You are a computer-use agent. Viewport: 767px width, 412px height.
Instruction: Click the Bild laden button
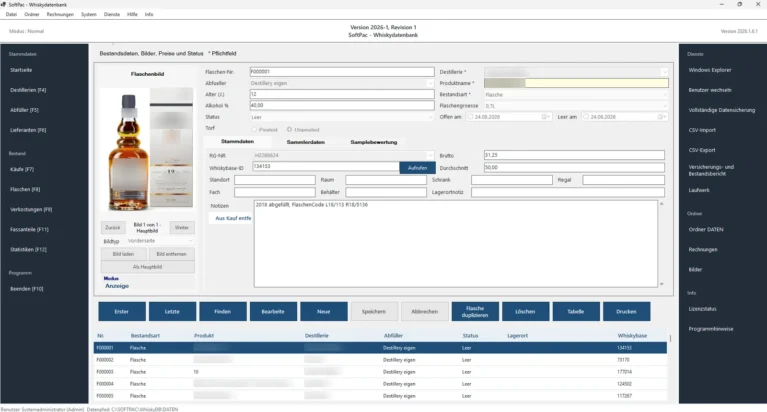click(x=123, y=254)
